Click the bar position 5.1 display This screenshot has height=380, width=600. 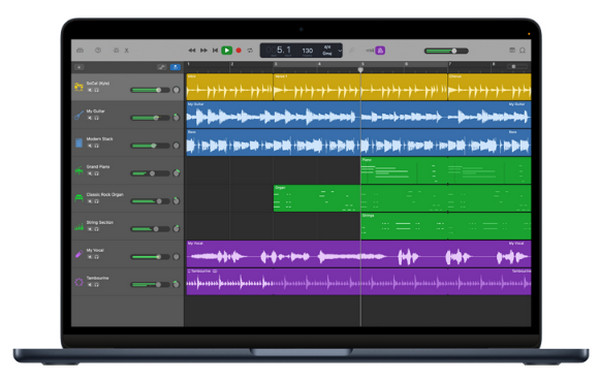tap(284, 50)
